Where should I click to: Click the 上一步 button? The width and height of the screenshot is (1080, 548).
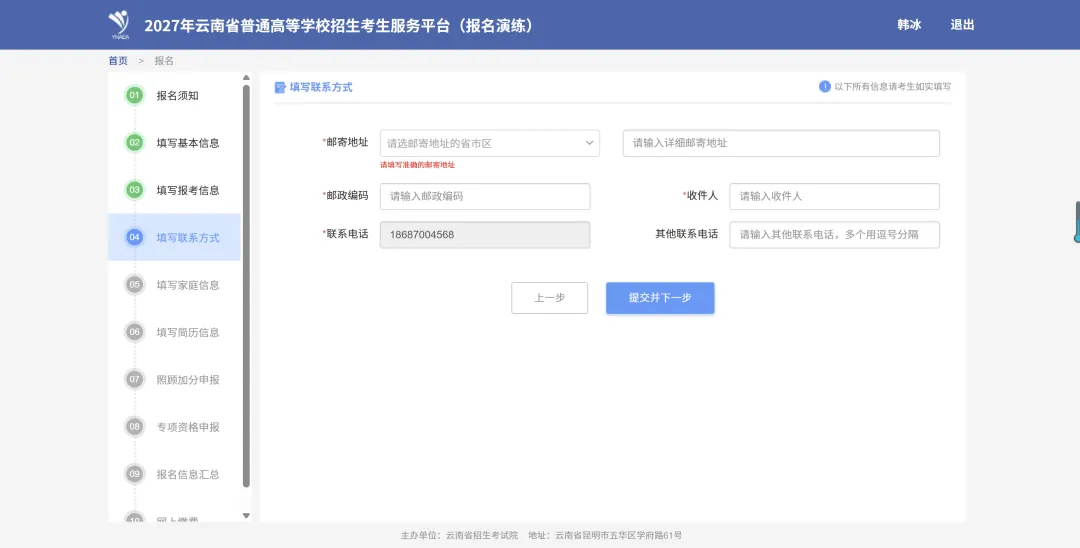550,298
